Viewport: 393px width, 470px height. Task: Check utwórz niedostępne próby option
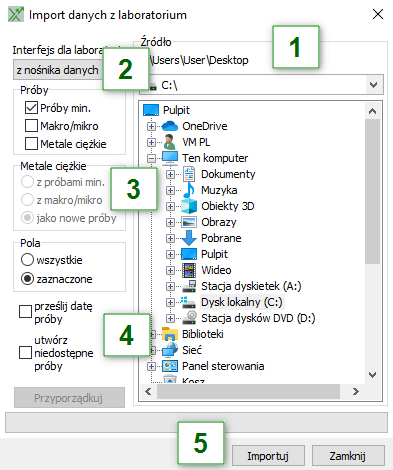25,352
